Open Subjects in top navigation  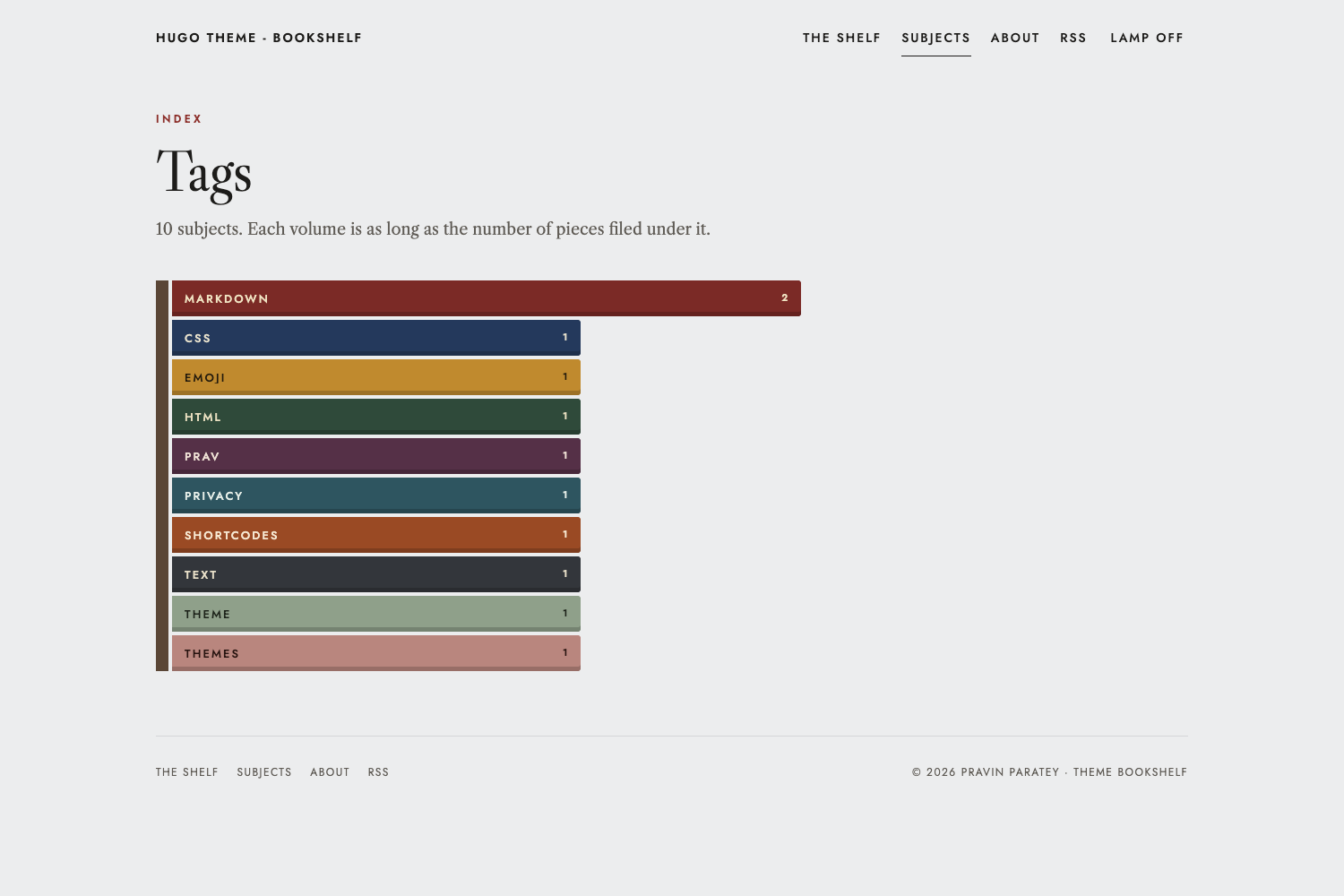click(x=935, y=38)
